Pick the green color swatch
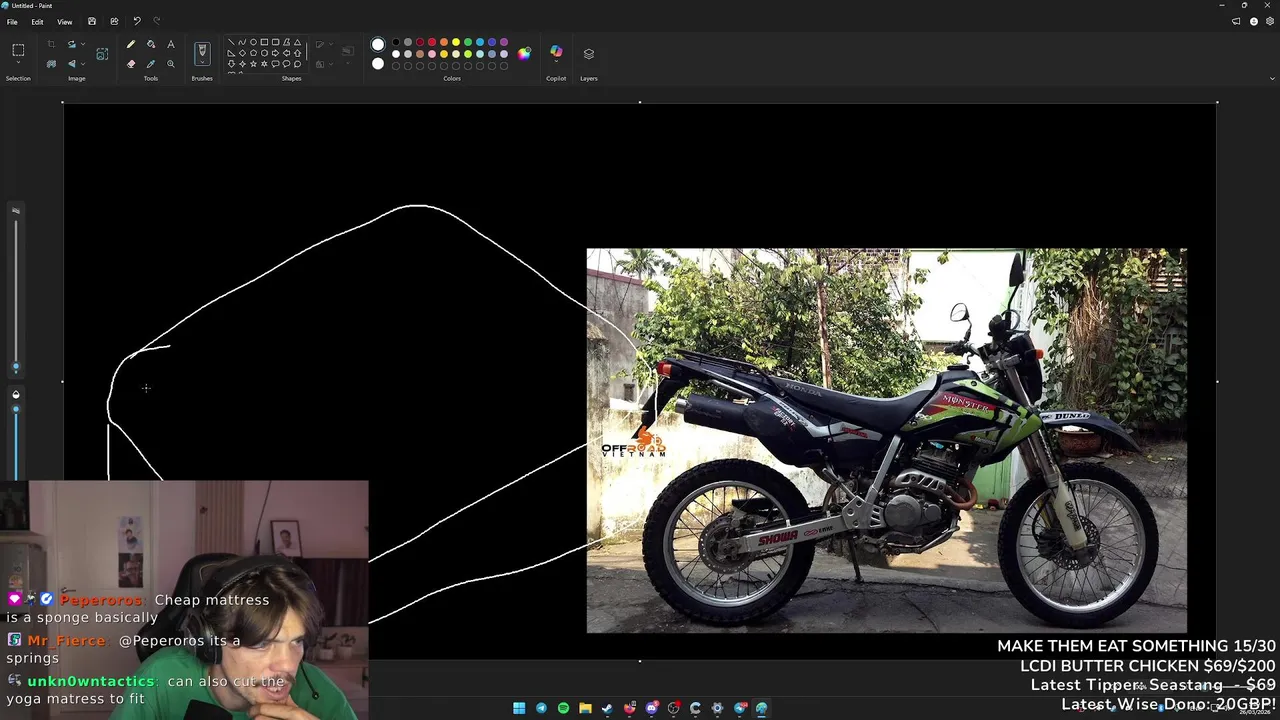The width and height of the screenshot is (1280, 720). (x=468, y=42)
